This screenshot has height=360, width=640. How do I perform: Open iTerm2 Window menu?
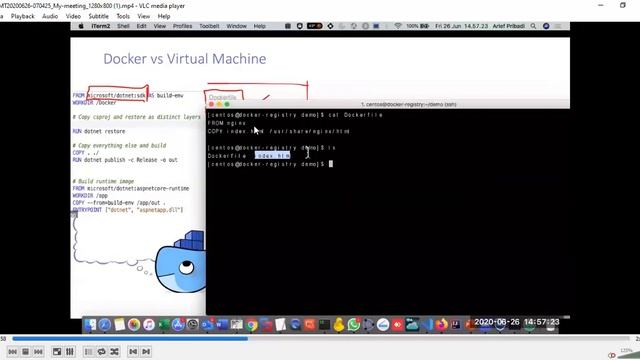237,26
